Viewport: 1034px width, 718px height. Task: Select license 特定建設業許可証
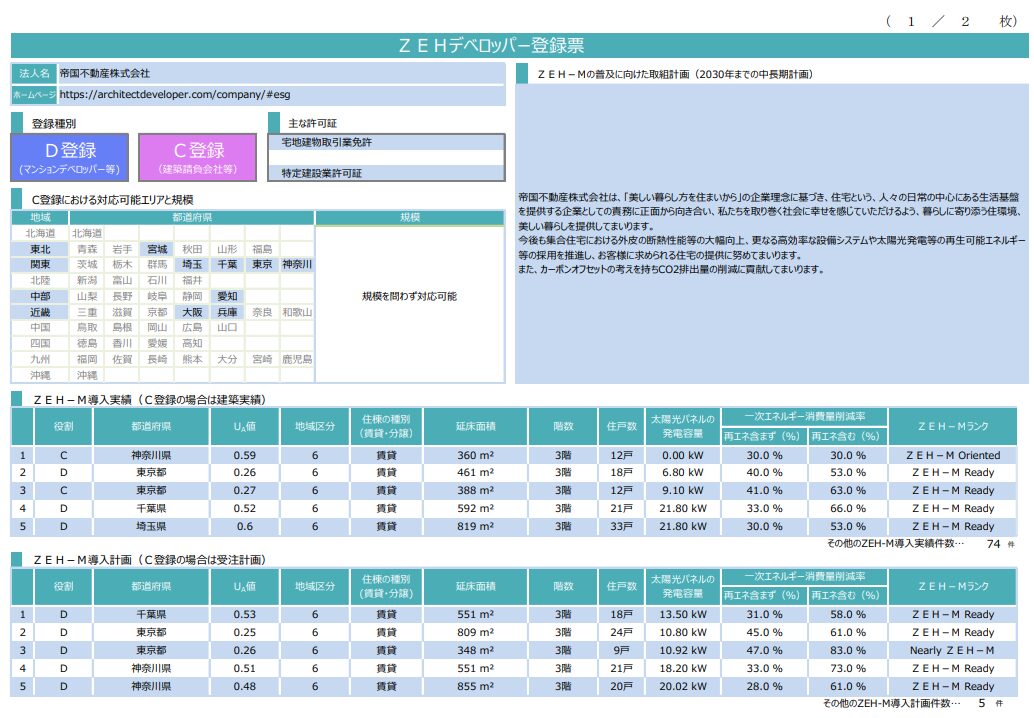pyautogui.click(x=321, y=173)
